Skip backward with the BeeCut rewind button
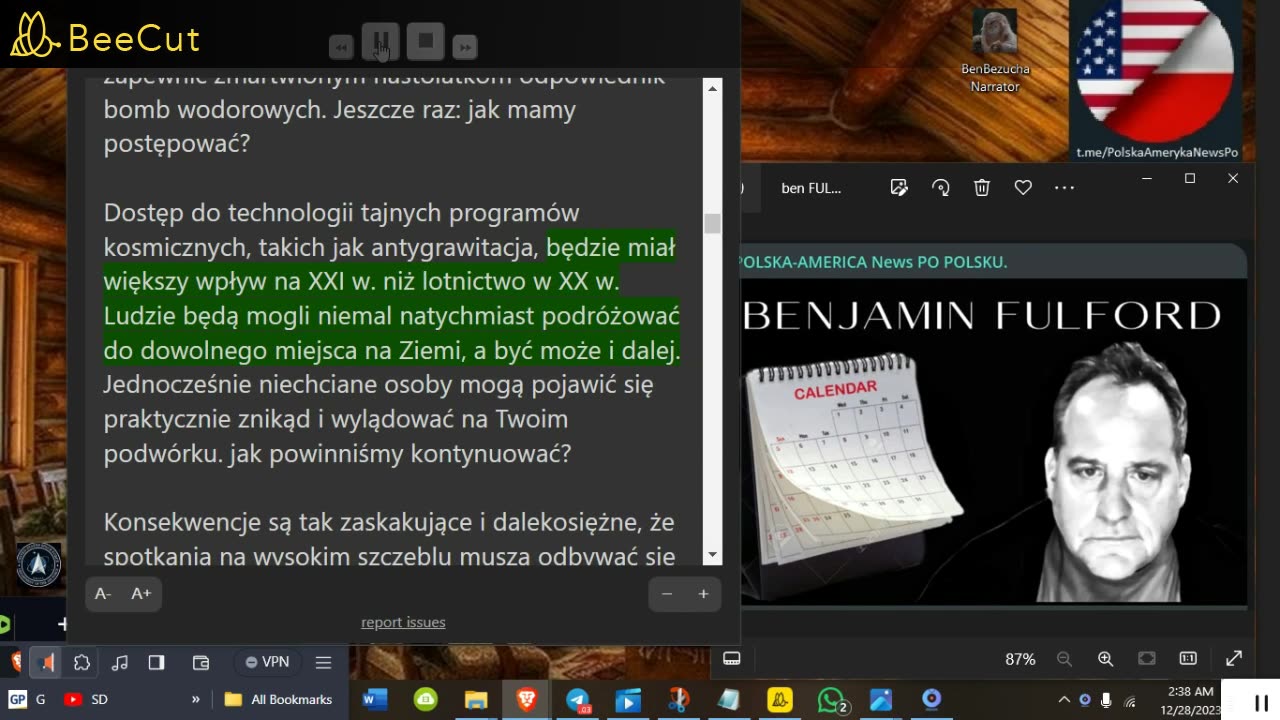Image resolution: width=1280 pixels, height=720 pixels. click(x=341, y=47)
